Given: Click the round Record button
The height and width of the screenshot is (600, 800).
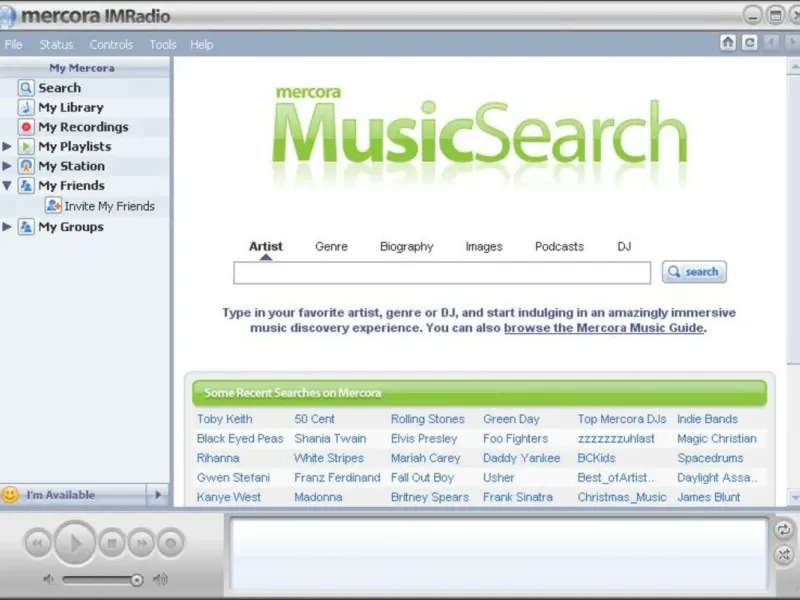Looking at the screenshot, I should [170, 543].
